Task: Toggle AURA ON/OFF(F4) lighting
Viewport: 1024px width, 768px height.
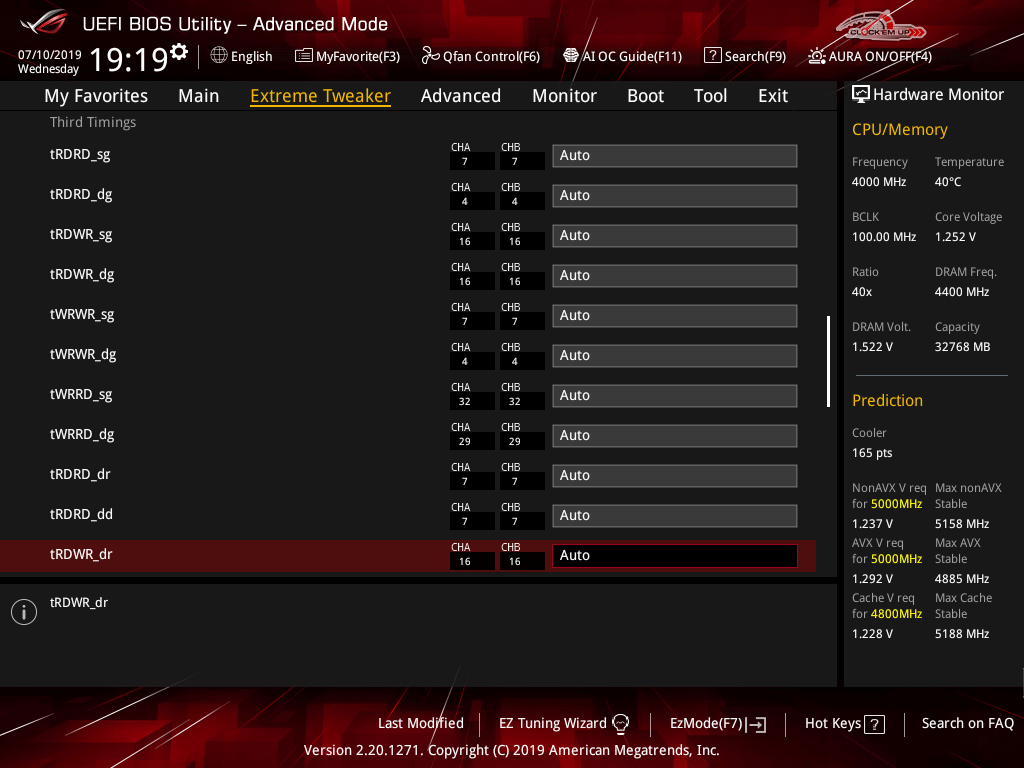Action: pyautogui.click(x=817, y=56)
